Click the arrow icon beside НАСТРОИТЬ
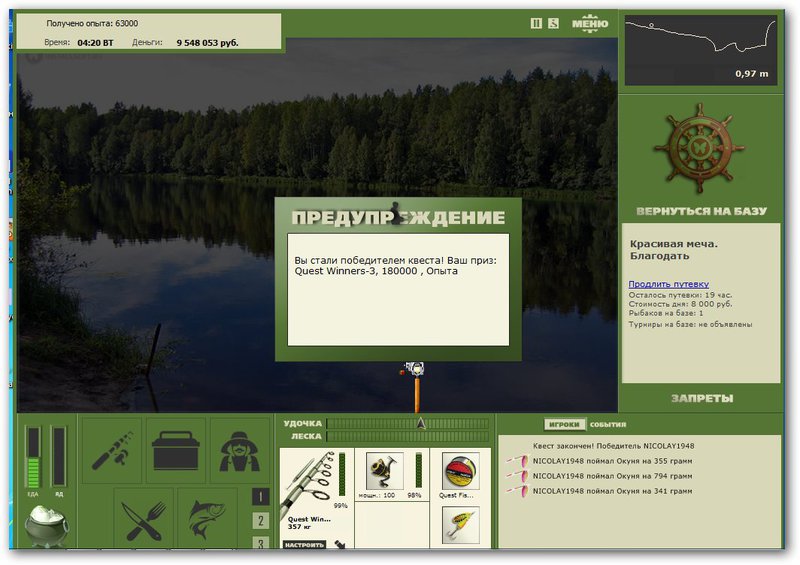The height and width of the screenshot is (565, 800). coord(340,545)
